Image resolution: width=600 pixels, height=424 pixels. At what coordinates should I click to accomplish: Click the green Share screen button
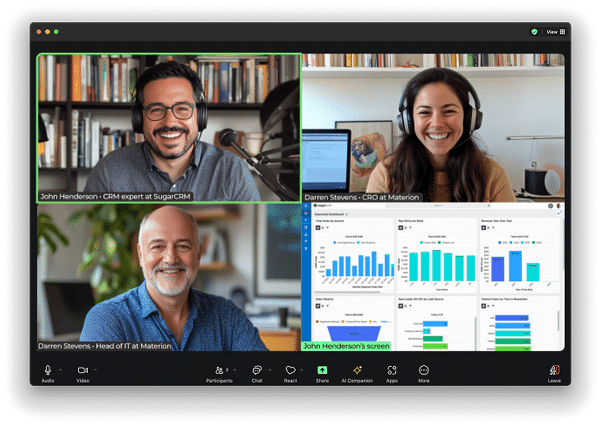[322, 371]
